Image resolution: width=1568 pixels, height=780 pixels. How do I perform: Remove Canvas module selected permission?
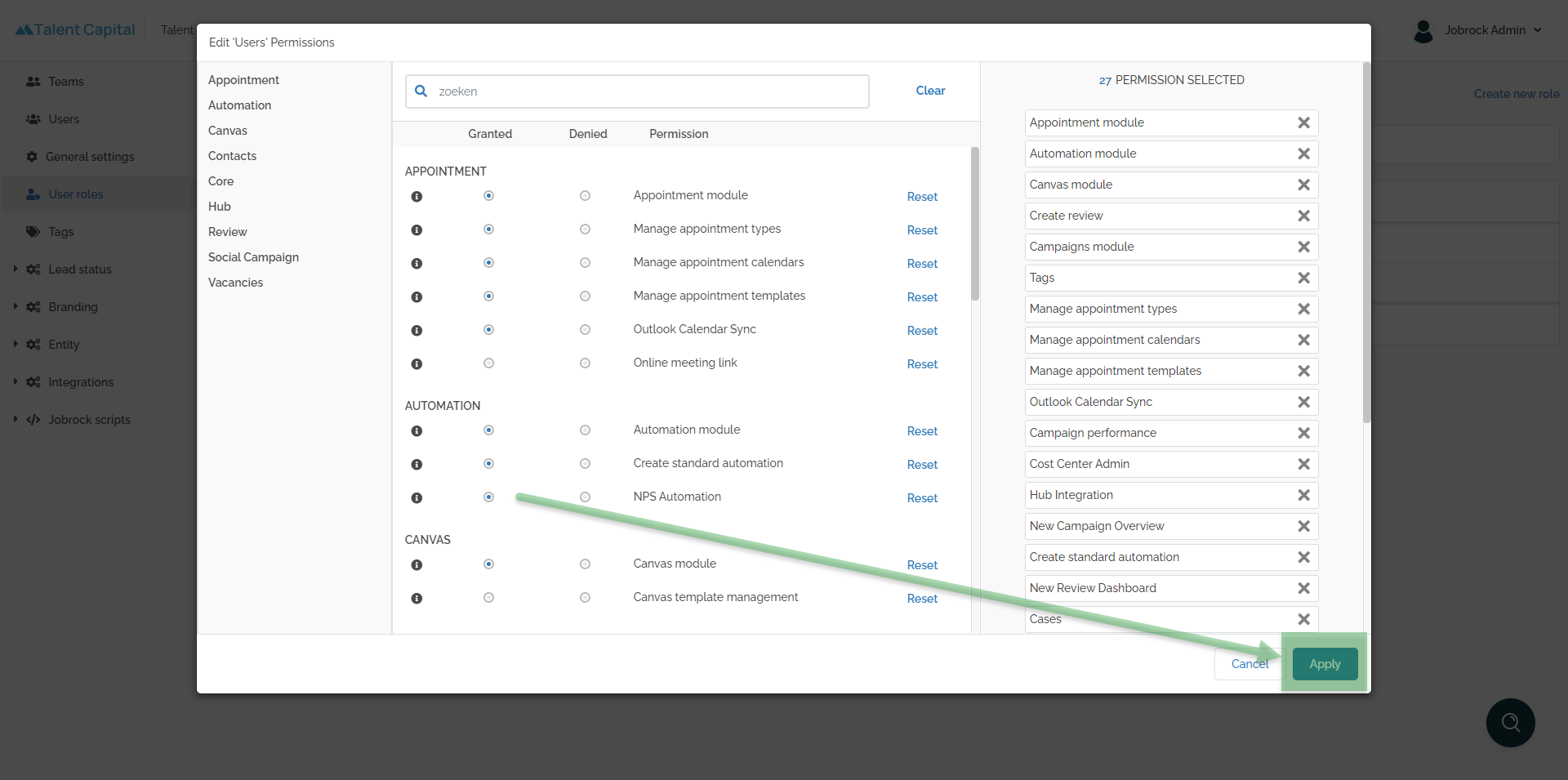point(1303,185)
